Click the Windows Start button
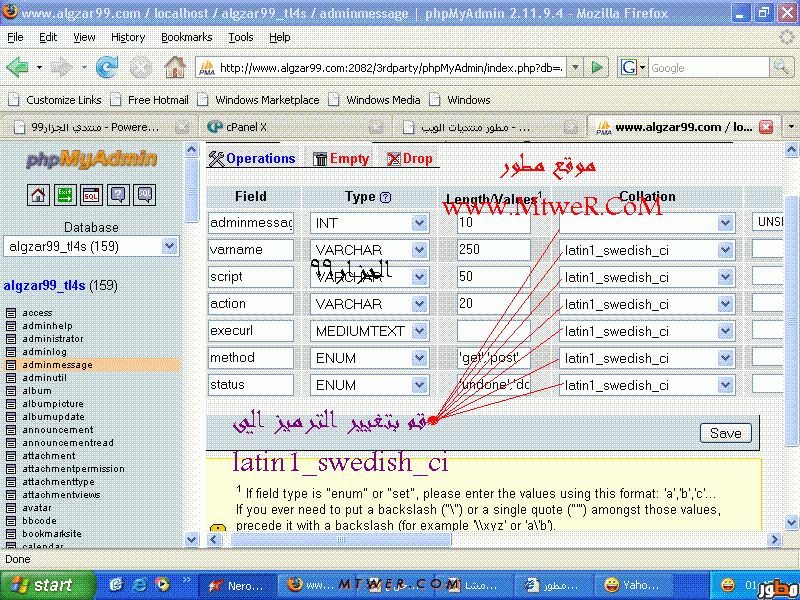800x600 pixels. coord(42,585)
